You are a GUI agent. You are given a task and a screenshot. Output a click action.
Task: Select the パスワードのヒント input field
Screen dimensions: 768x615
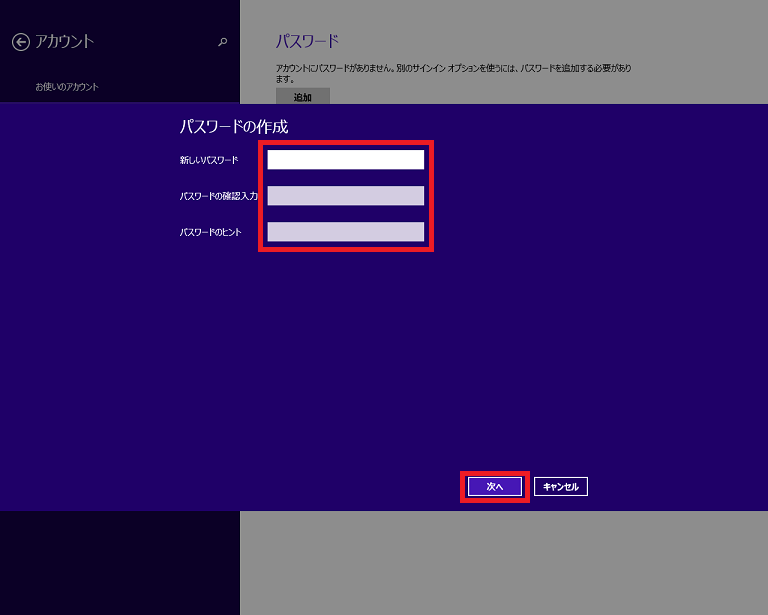click(x=345, y=232)
